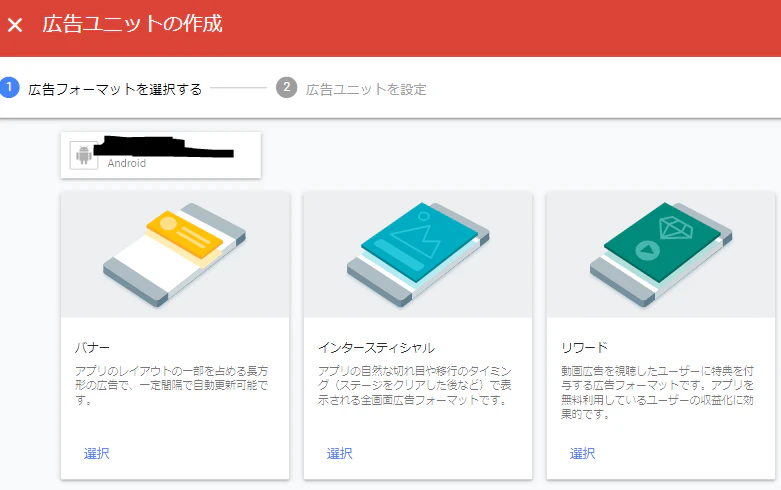Click the reward description 動画広告を視聴したユーザー
This screenshot has width=781, height=490.
[657, 392]
